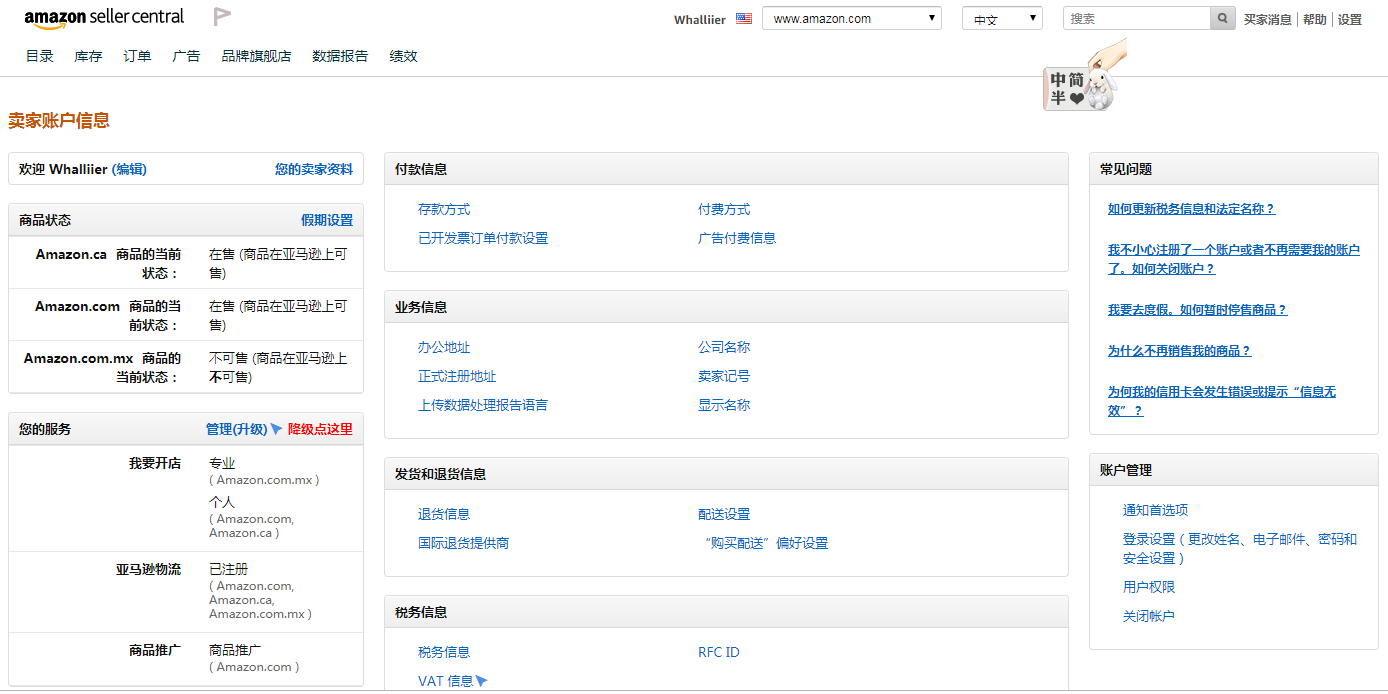The height and width of the screenshot is (694, 1388).
Task: Open 已开发票订单付款设置 link
Action: (483, 238)
